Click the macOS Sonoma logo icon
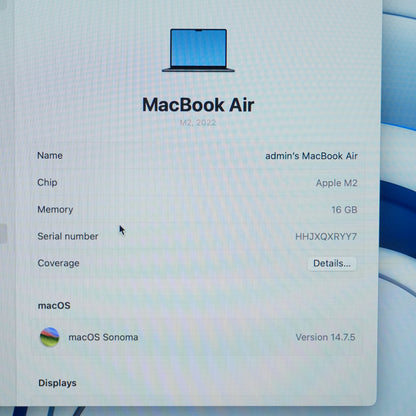This screenshot has height=416, width=416. 50,337
